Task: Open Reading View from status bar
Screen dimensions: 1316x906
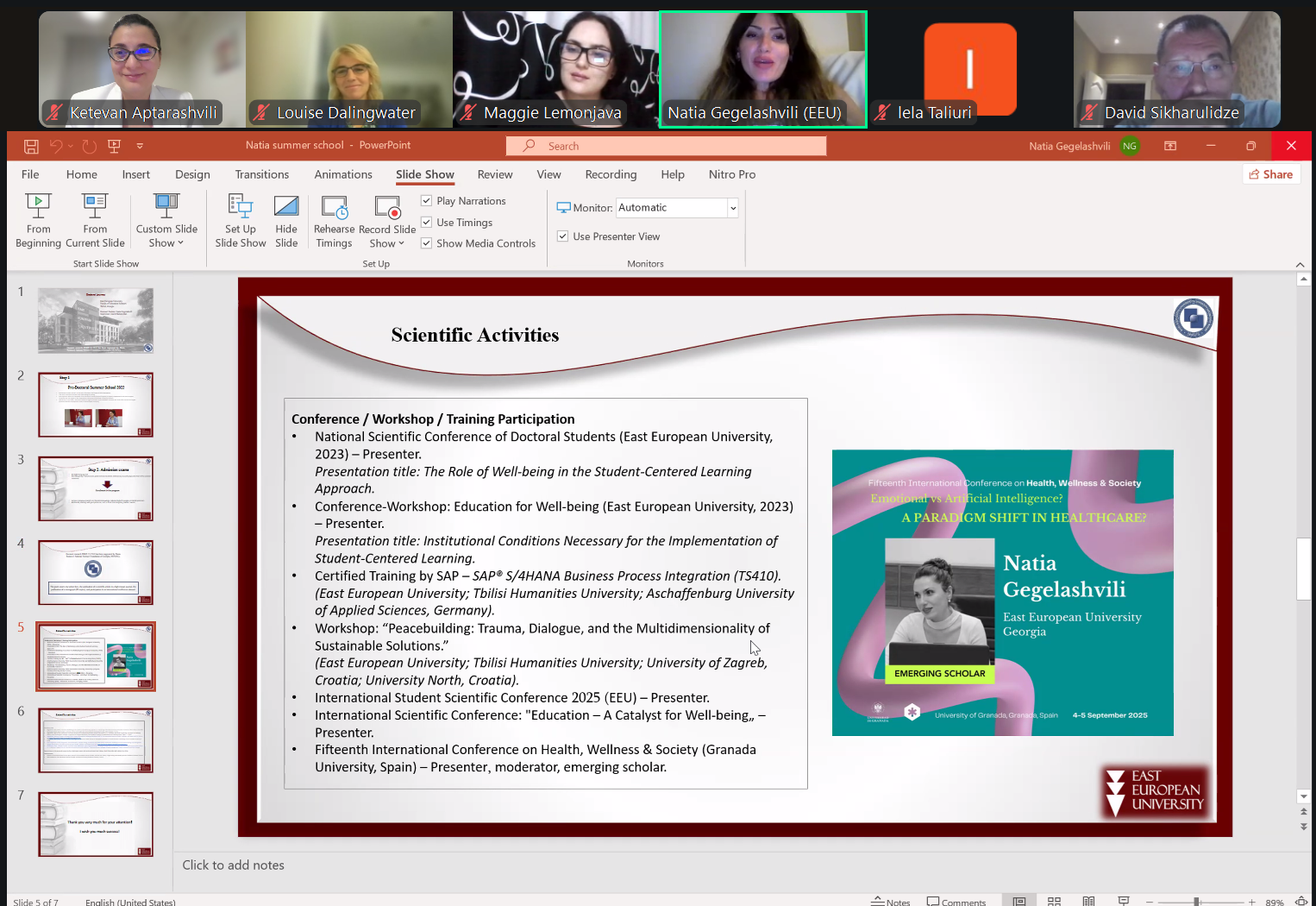Action: tap(1088, 901)
